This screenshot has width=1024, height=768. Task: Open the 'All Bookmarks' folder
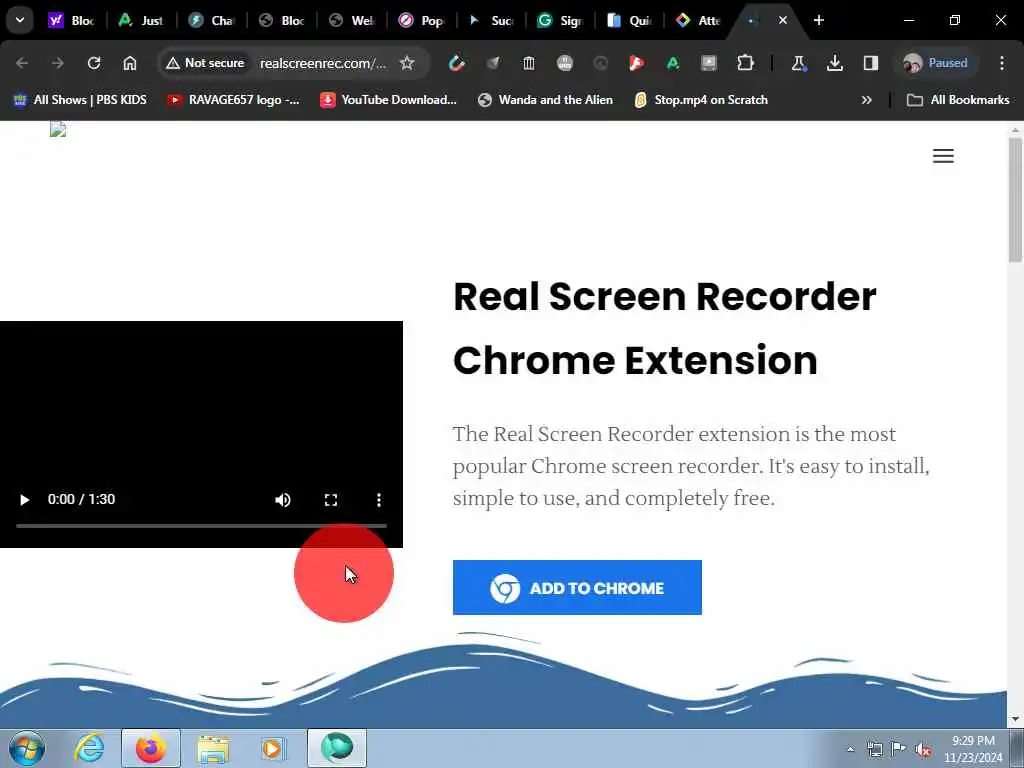[x=958, y=100]
